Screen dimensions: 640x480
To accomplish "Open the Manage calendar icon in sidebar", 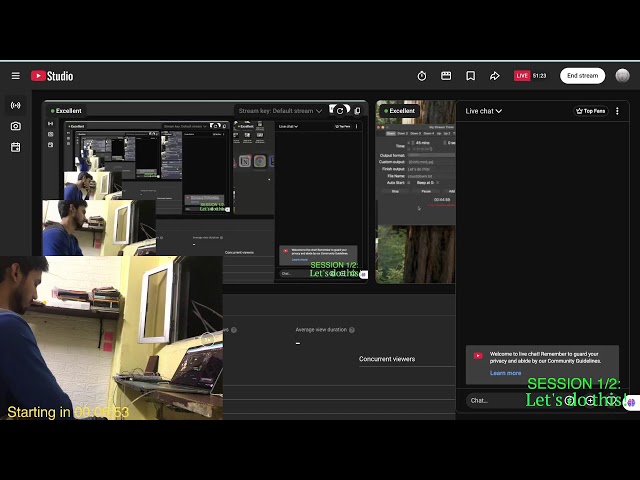I will point(16,147).
